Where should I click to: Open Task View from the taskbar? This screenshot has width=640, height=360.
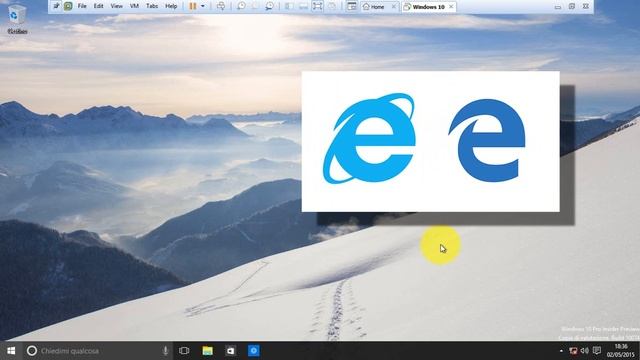pyautogui.click(x=184, y=351)
